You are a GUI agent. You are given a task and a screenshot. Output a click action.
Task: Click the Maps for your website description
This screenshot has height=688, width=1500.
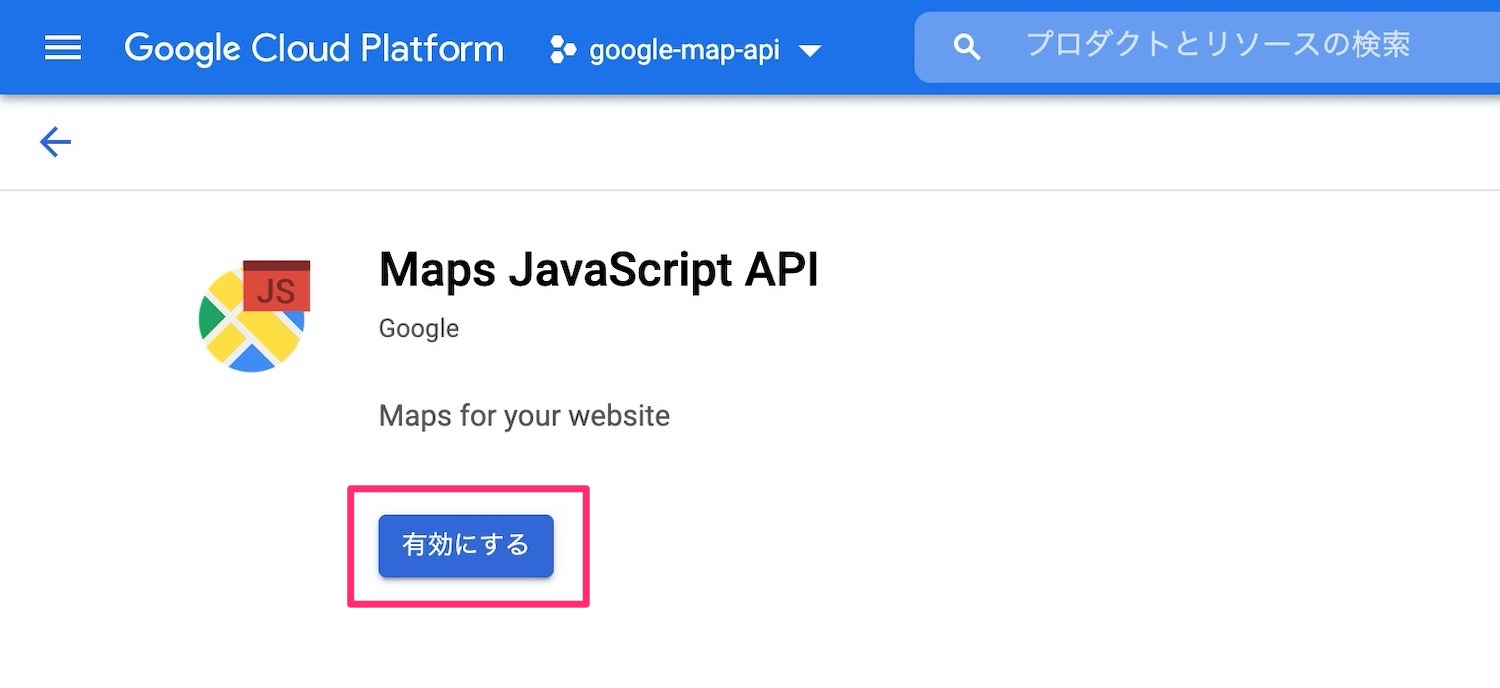tap(524, 416)
